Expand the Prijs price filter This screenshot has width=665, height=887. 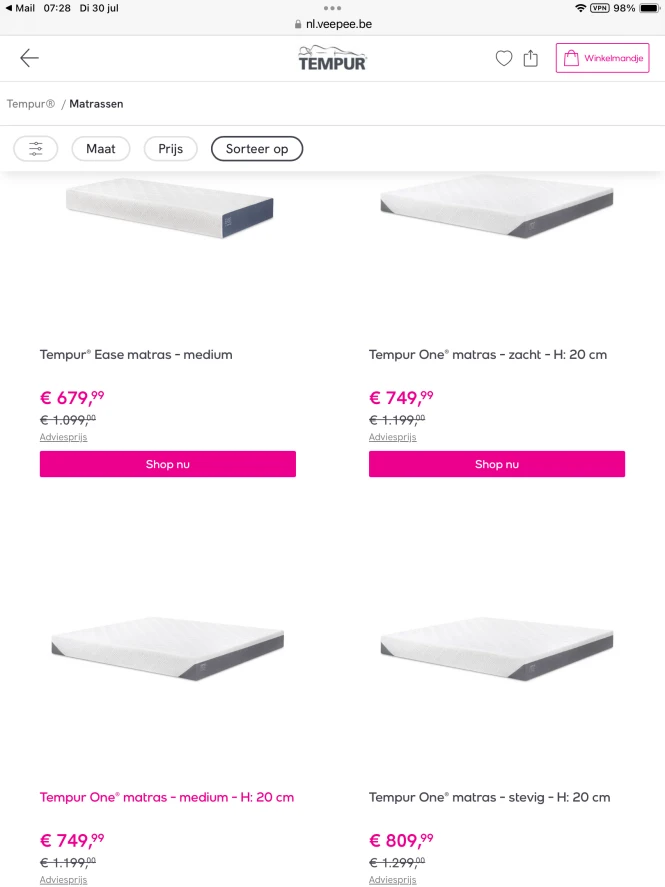tap(171, 149)
